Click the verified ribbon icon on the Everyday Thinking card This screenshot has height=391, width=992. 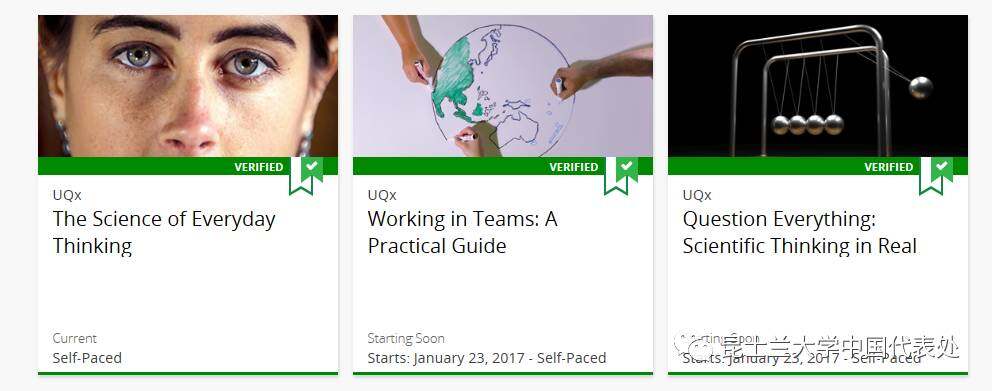306,175
